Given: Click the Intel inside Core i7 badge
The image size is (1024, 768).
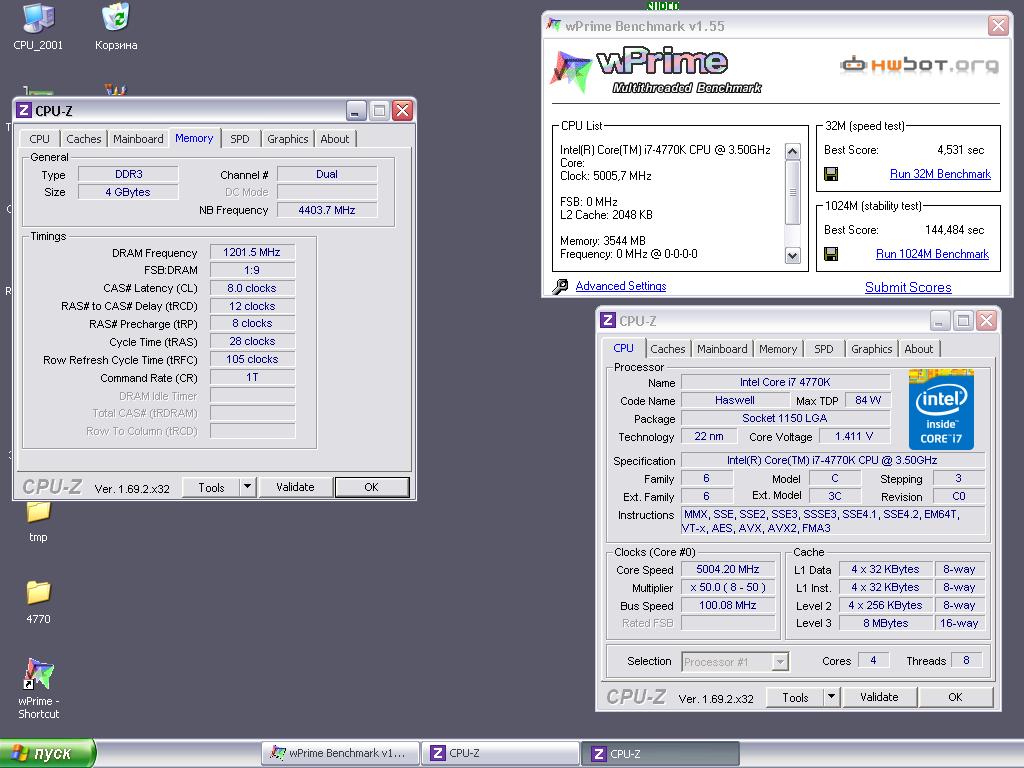Looking at the screenshot, I should coord(941,409).
